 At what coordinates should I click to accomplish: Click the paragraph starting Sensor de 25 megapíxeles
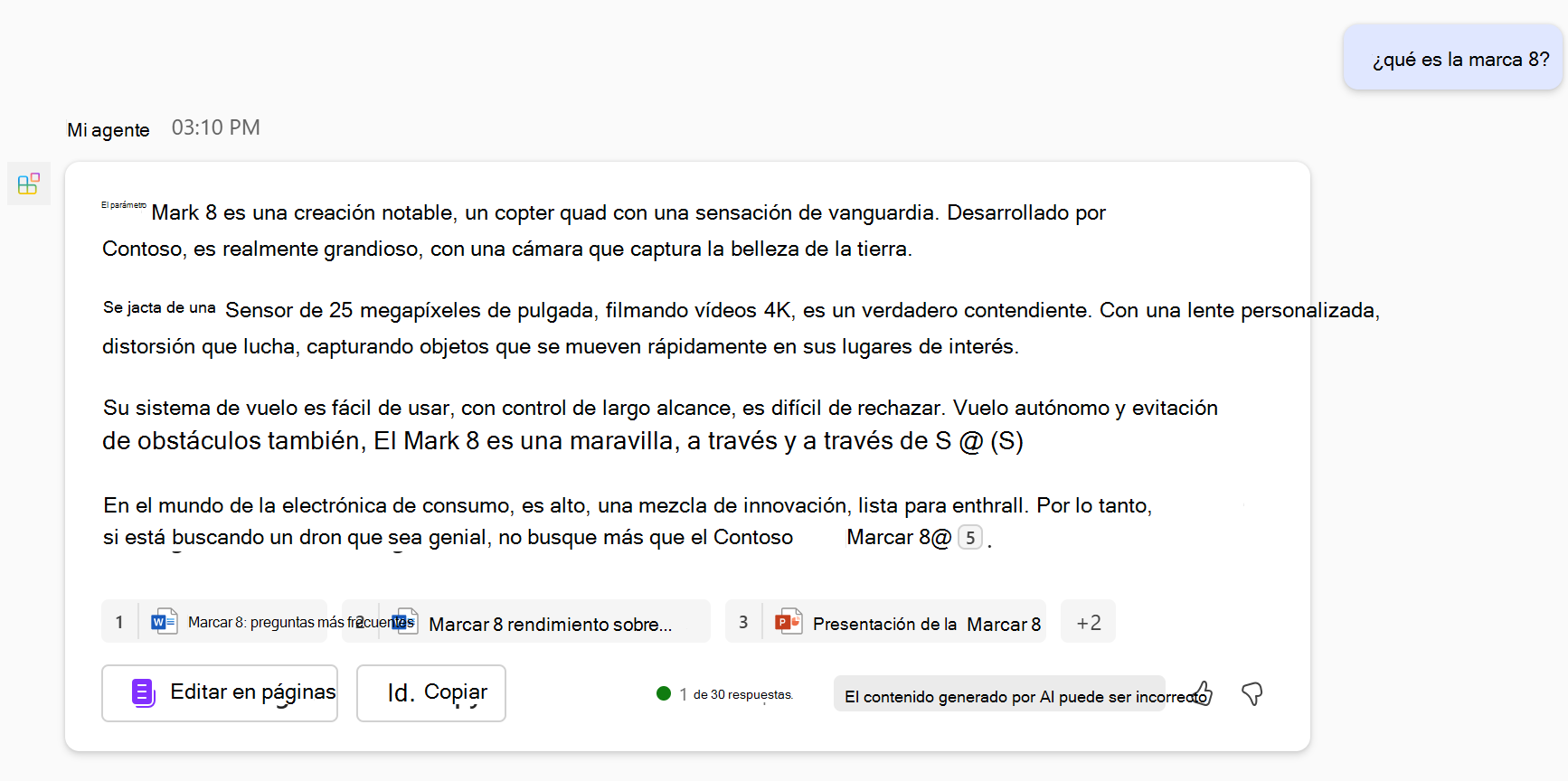741,327
